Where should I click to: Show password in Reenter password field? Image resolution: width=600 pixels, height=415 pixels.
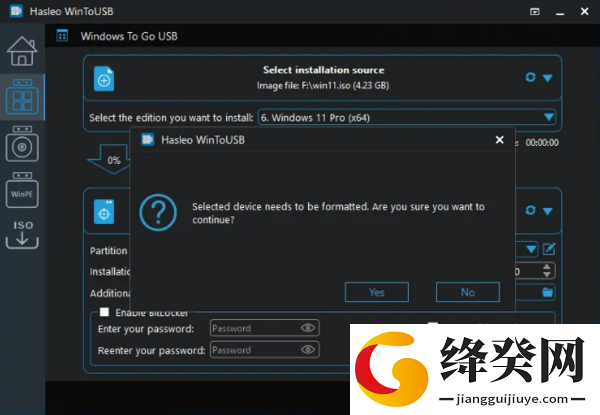click(308, 350)
